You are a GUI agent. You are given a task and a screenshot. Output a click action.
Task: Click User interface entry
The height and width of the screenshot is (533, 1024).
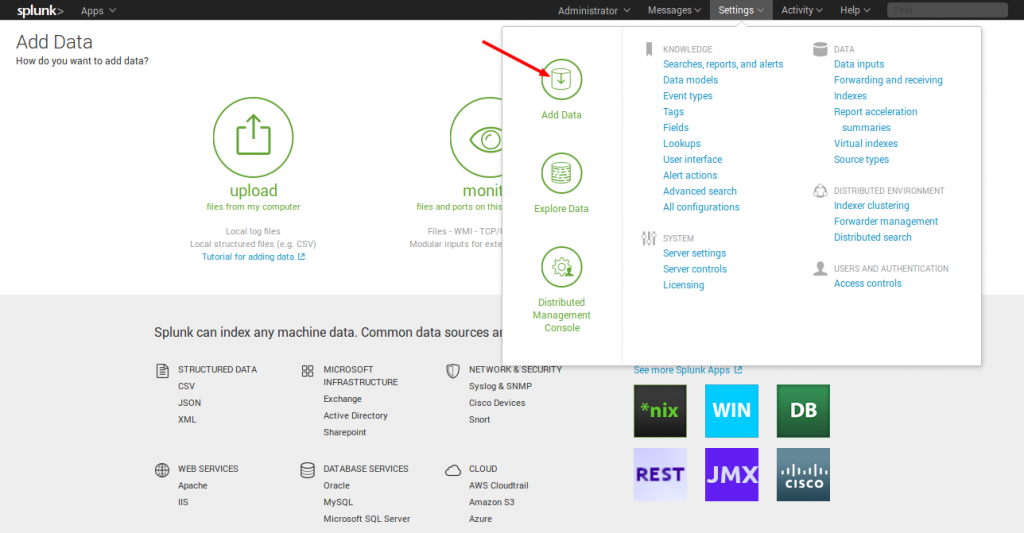(x=692, y=159)
